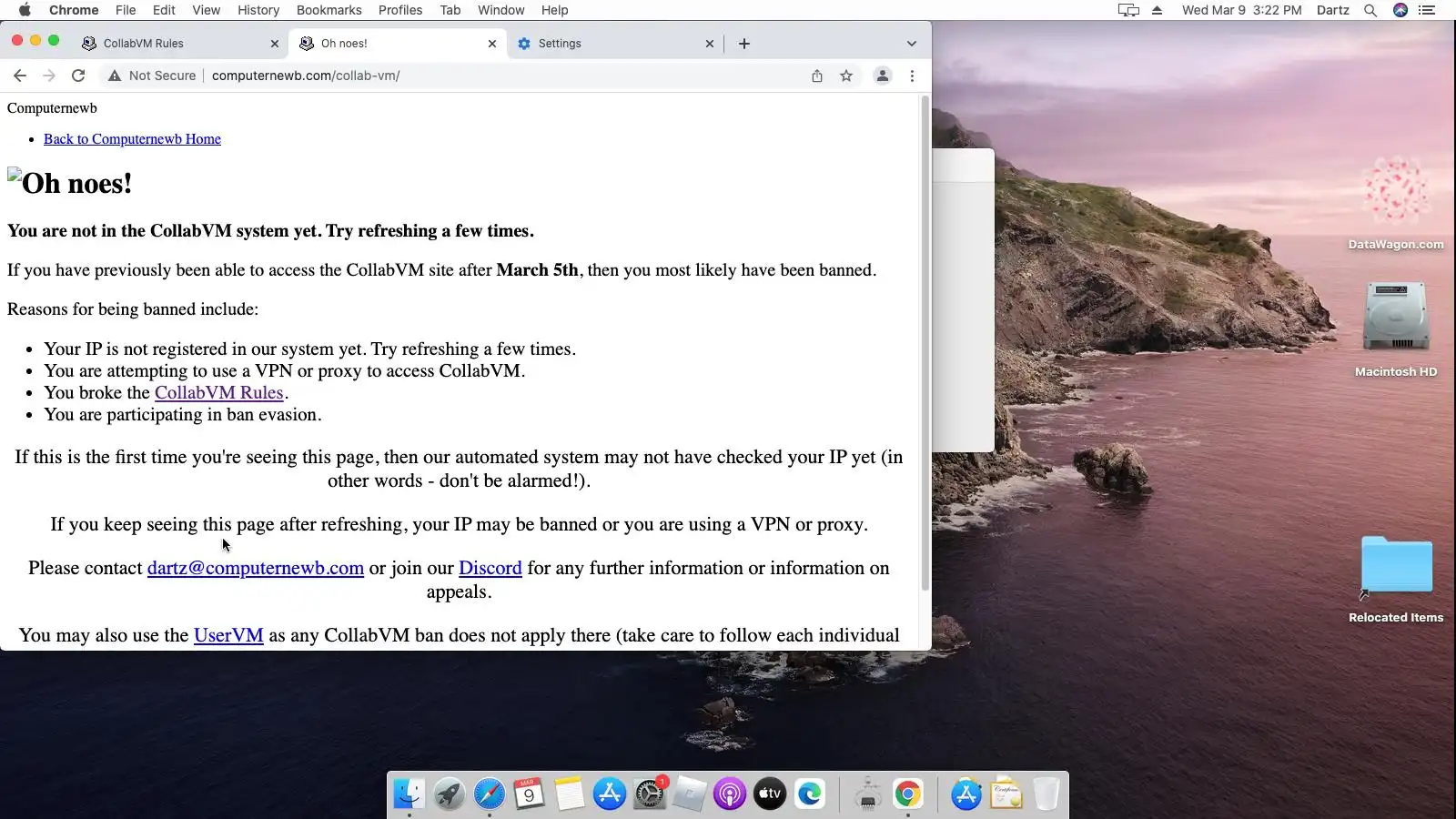Open Chrome's three-dot menu
1456x819 pixels.
pyautogui.click(x=912, y=76)
